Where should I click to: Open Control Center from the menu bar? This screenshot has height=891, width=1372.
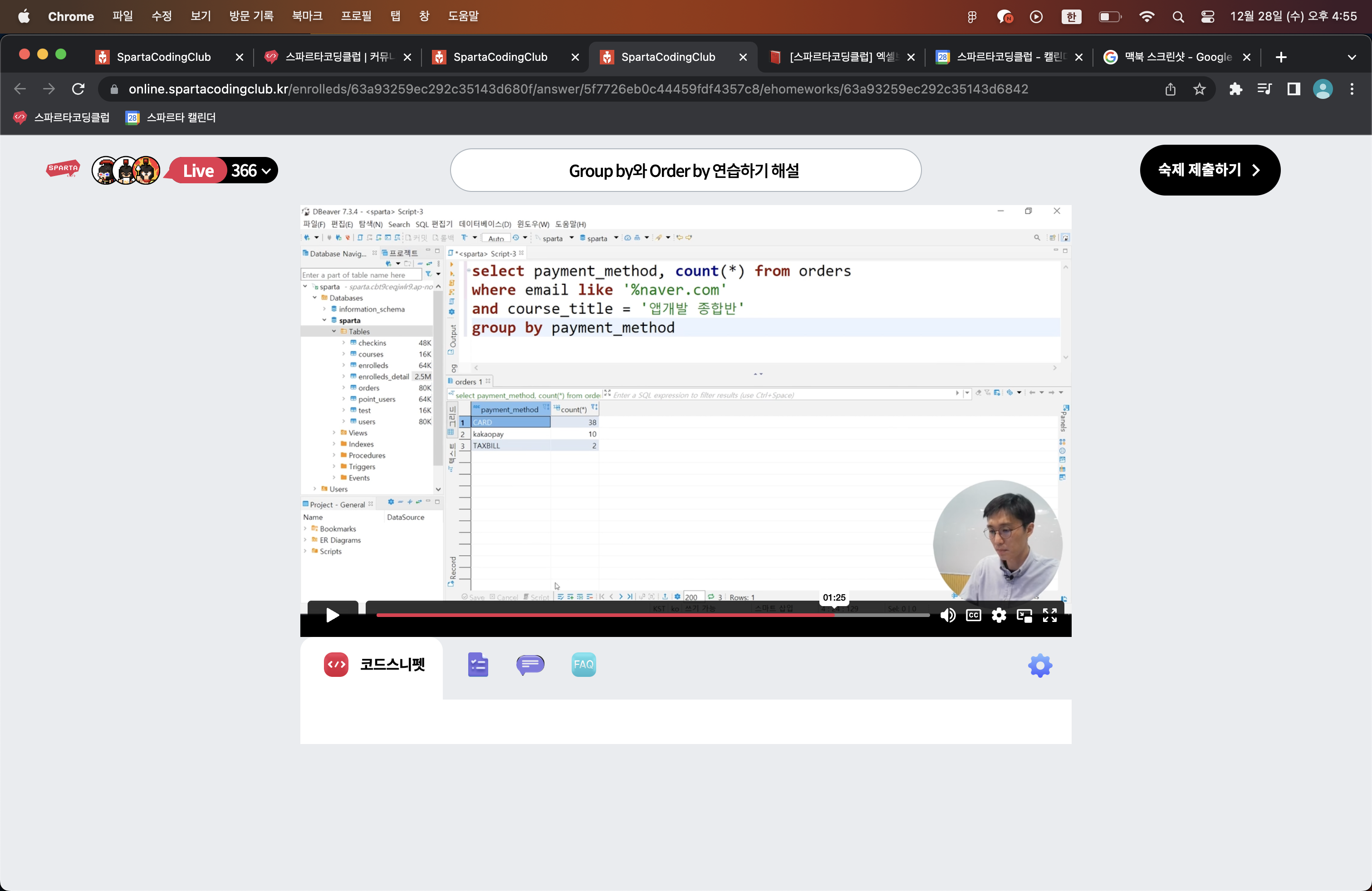coord(1208,17)
